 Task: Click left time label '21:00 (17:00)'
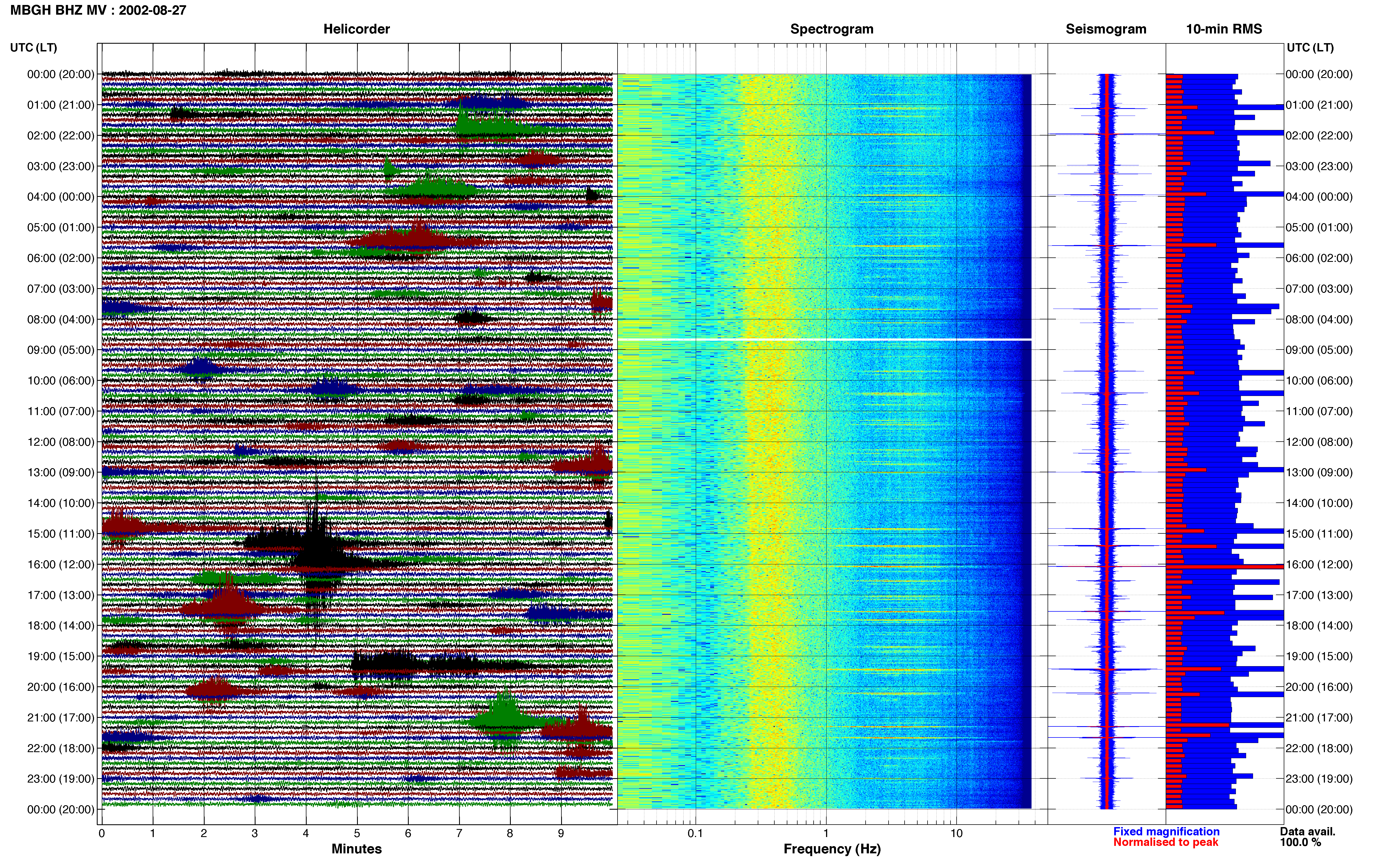(x=61, y=718)
